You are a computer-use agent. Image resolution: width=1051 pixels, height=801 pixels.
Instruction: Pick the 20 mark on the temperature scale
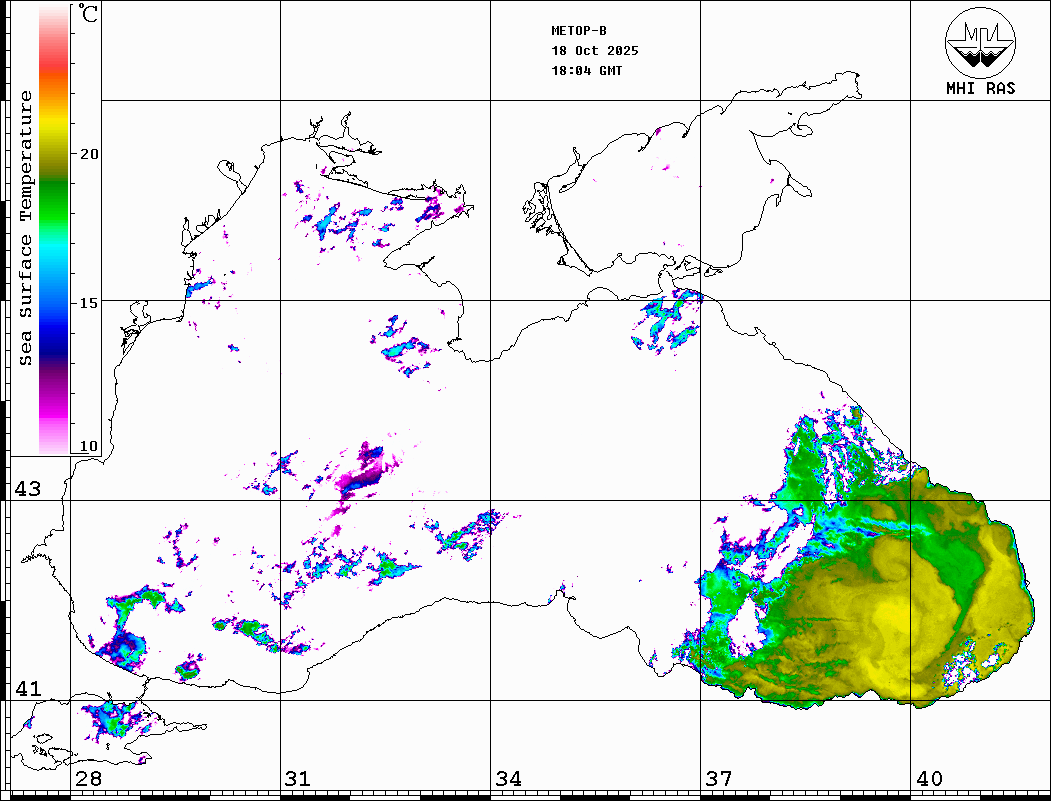(90, 154)
